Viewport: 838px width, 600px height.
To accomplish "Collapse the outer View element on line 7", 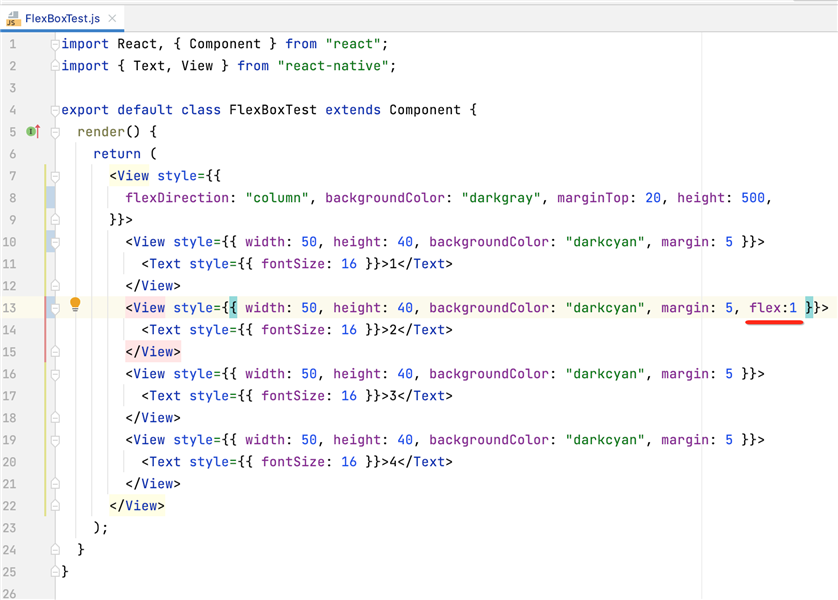I will (56, 176).
